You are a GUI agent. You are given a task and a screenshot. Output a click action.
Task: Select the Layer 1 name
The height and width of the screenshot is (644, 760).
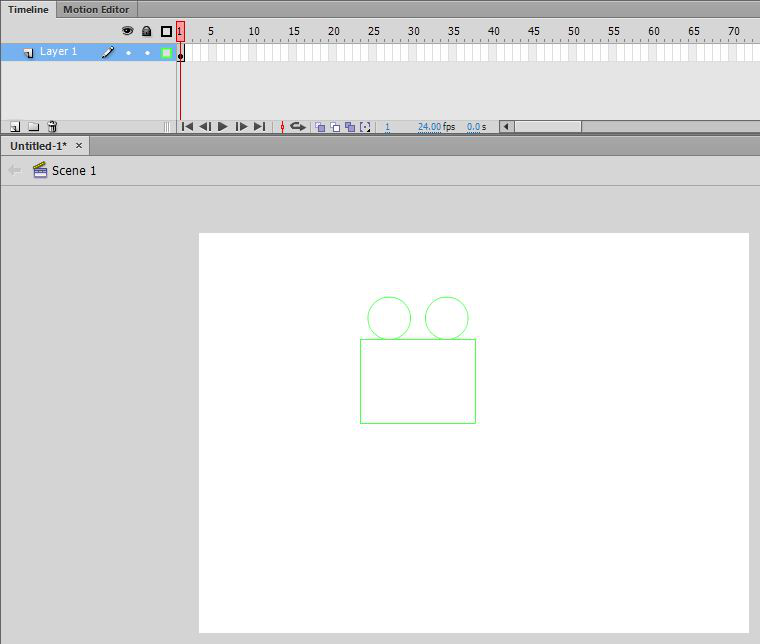58,51
